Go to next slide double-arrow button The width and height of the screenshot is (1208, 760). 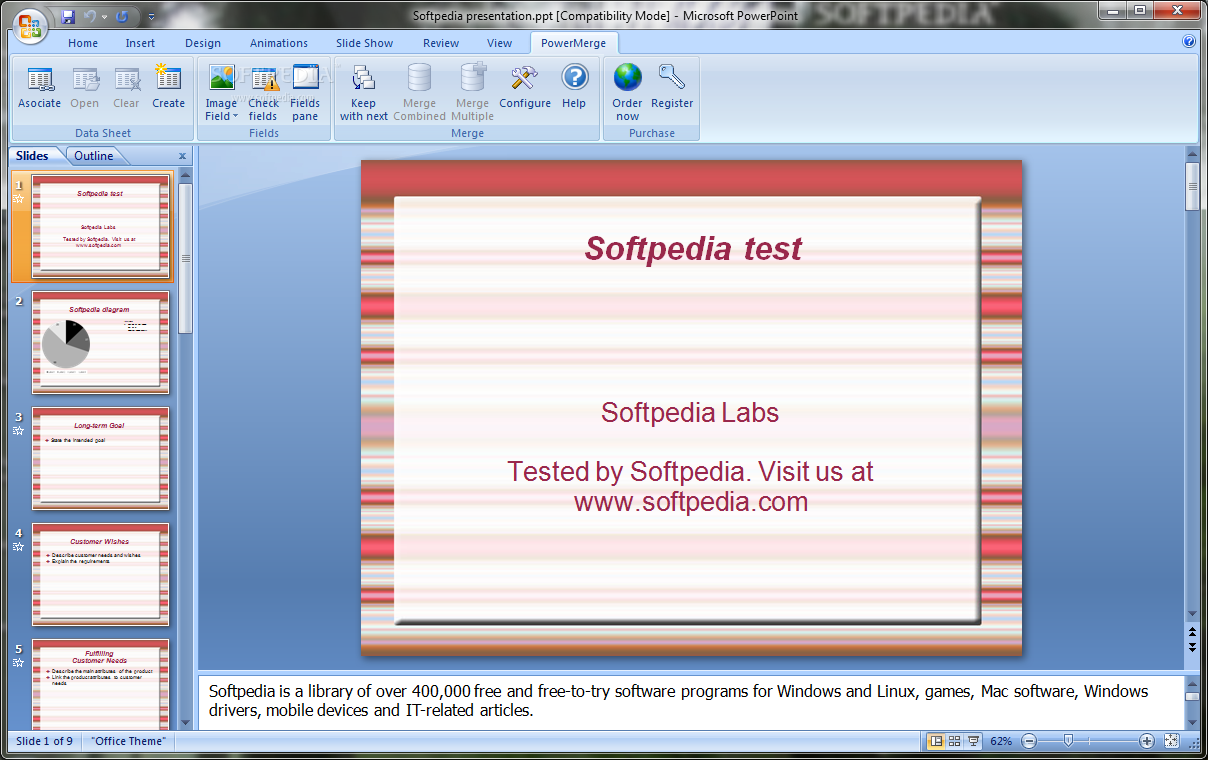tap(1191, 647)
